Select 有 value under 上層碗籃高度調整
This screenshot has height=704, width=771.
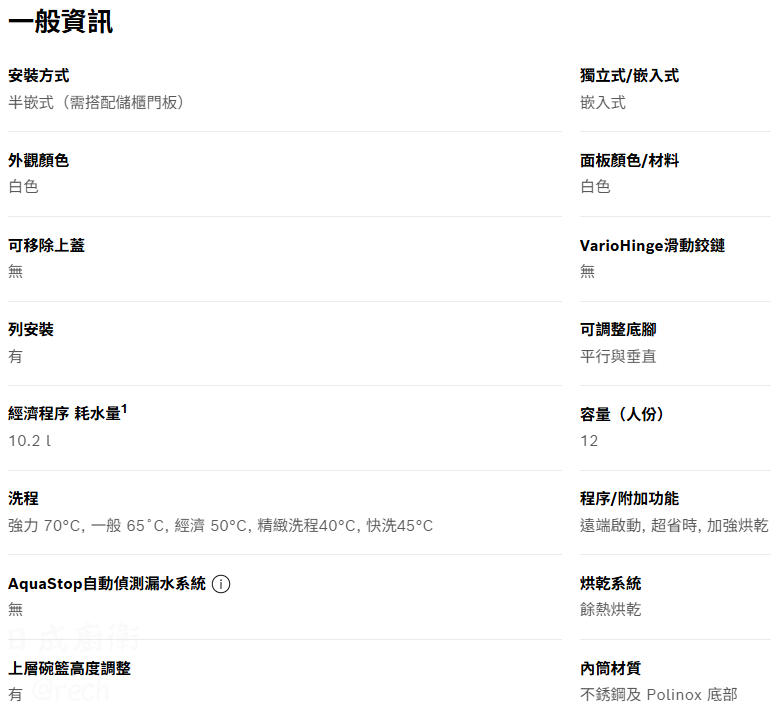point(16,694)
